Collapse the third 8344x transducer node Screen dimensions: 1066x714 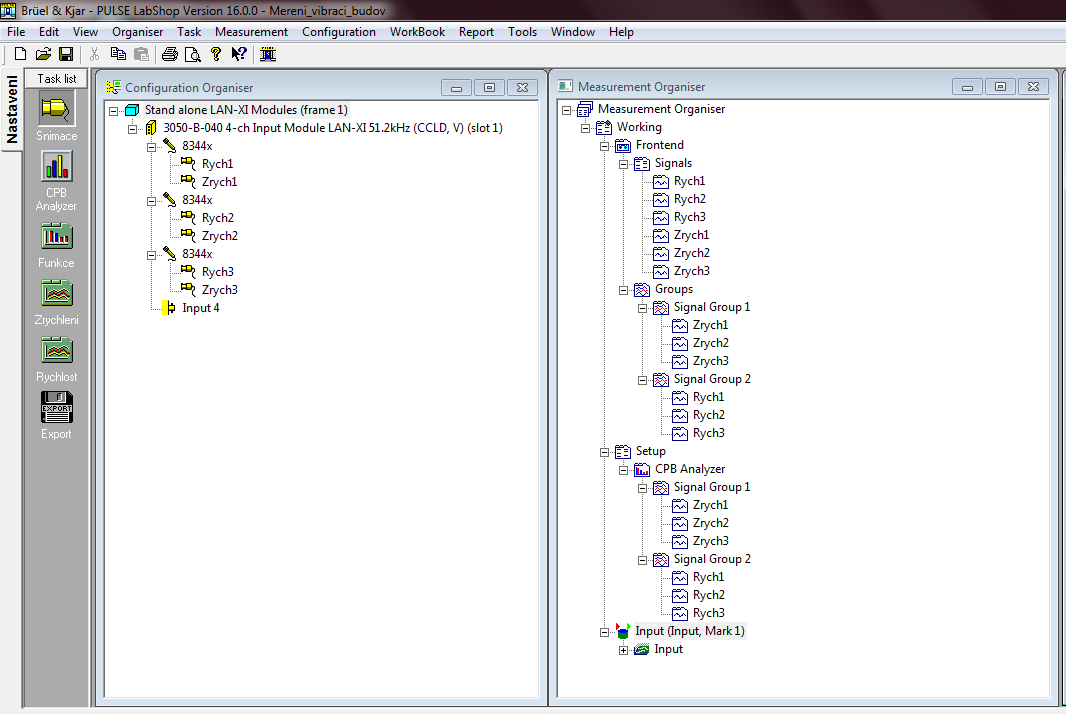(152, 255)
